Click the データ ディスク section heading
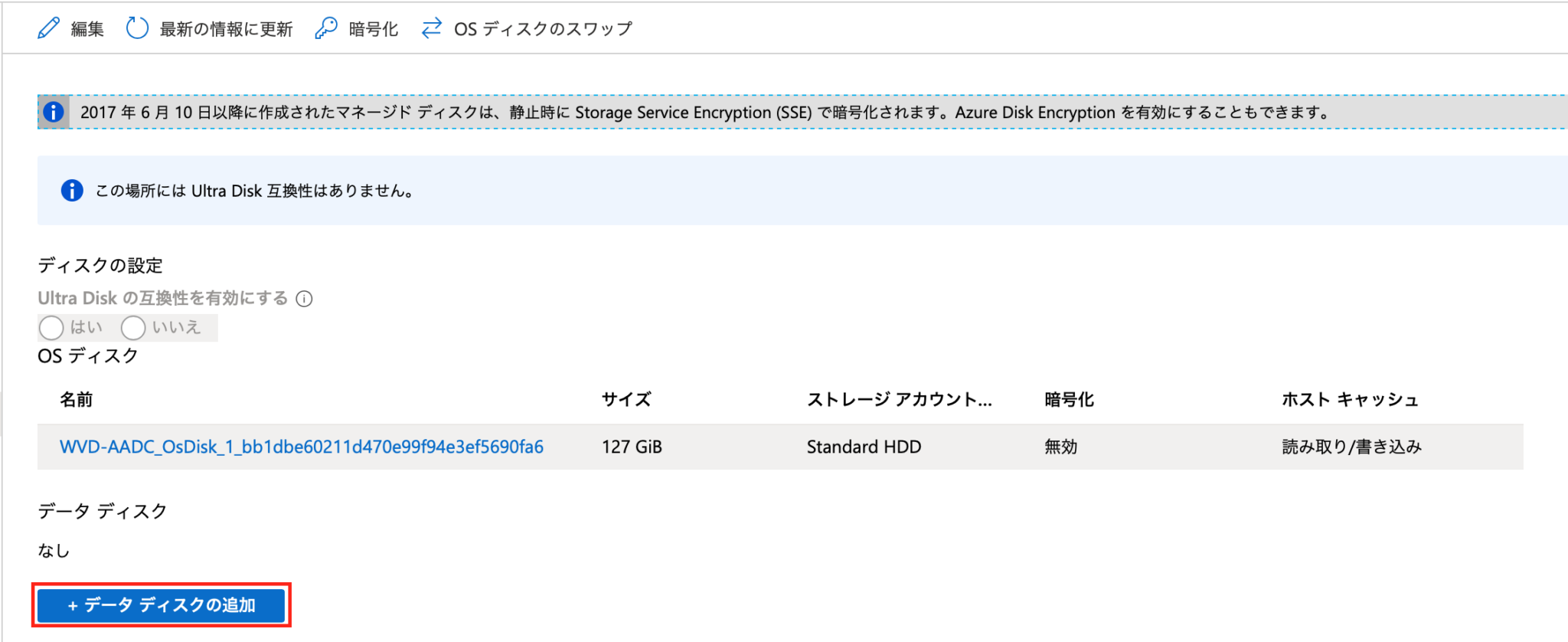Screen dimensions: 1568x642 point(103,511)
